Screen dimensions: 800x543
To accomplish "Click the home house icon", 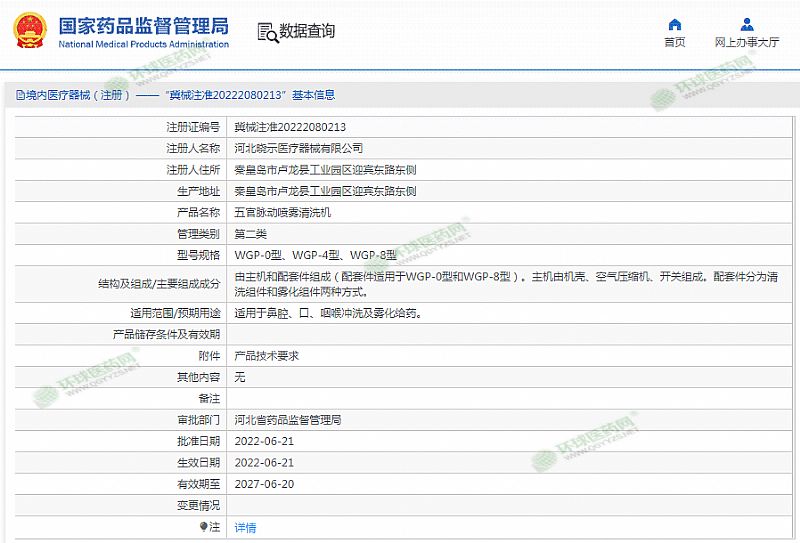I will click(675, 24).
